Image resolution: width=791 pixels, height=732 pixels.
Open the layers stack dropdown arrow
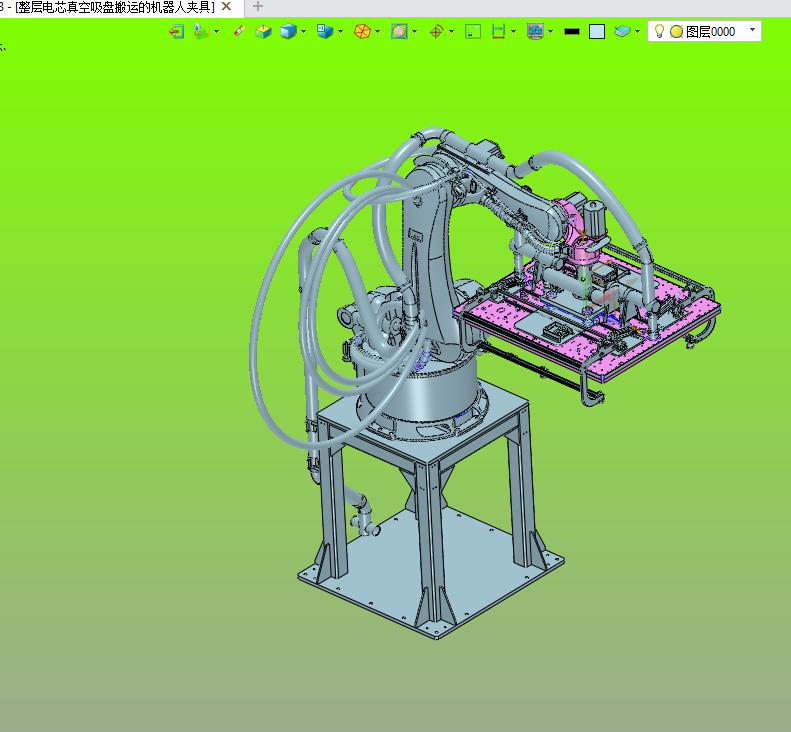click(638, 32)
